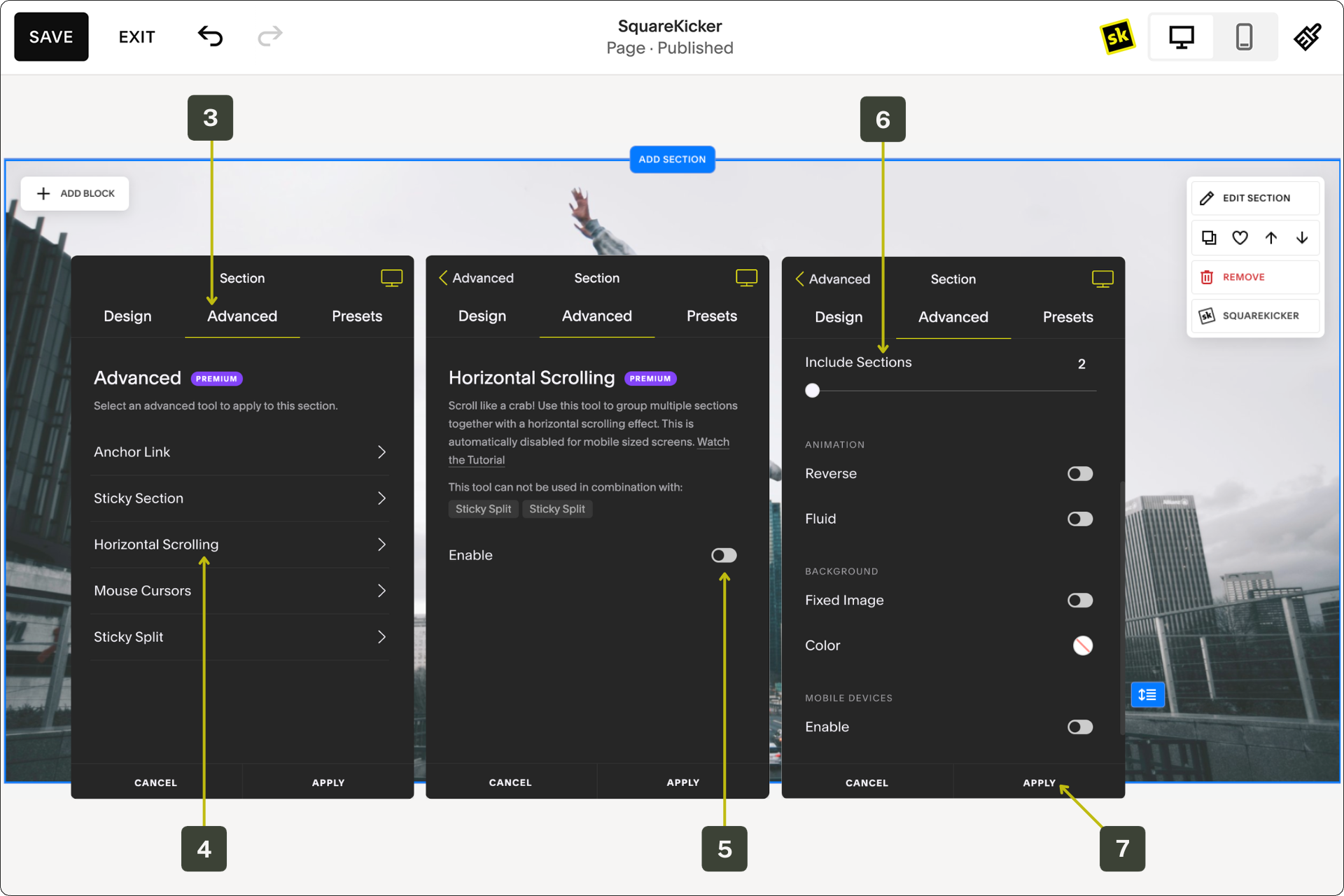1344x896 pixels.
Task: Move section down with arrow icon
Action: (x=1302, y=238)
